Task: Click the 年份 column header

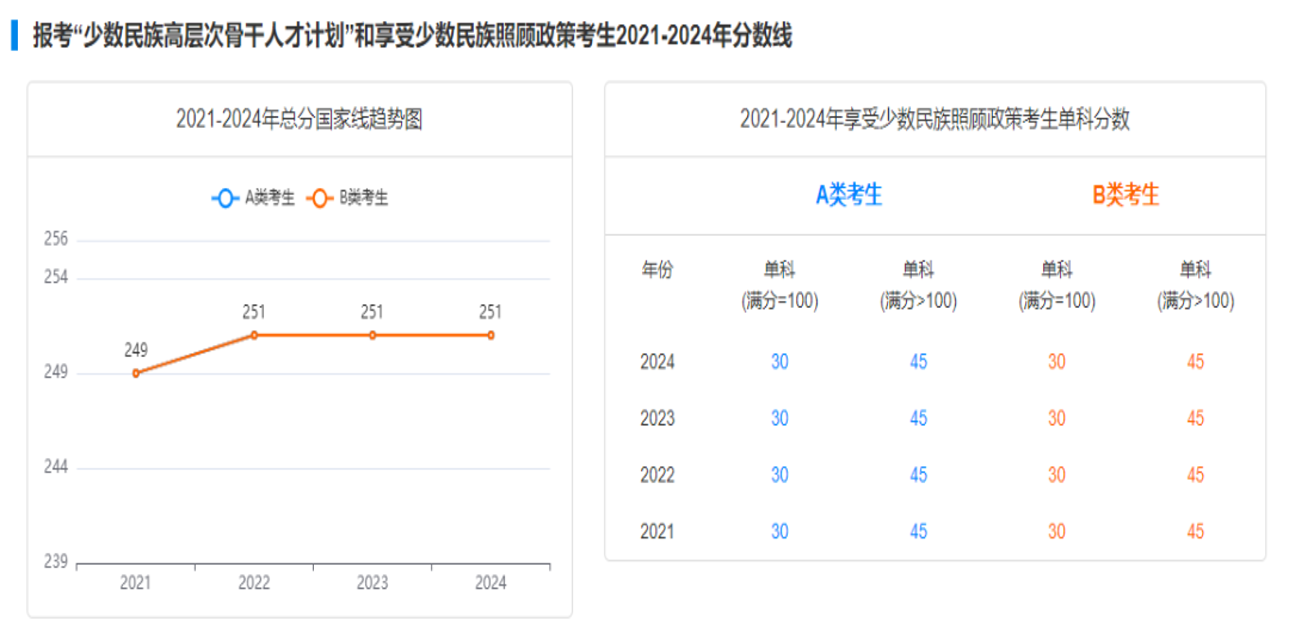Action: (657, 270)
